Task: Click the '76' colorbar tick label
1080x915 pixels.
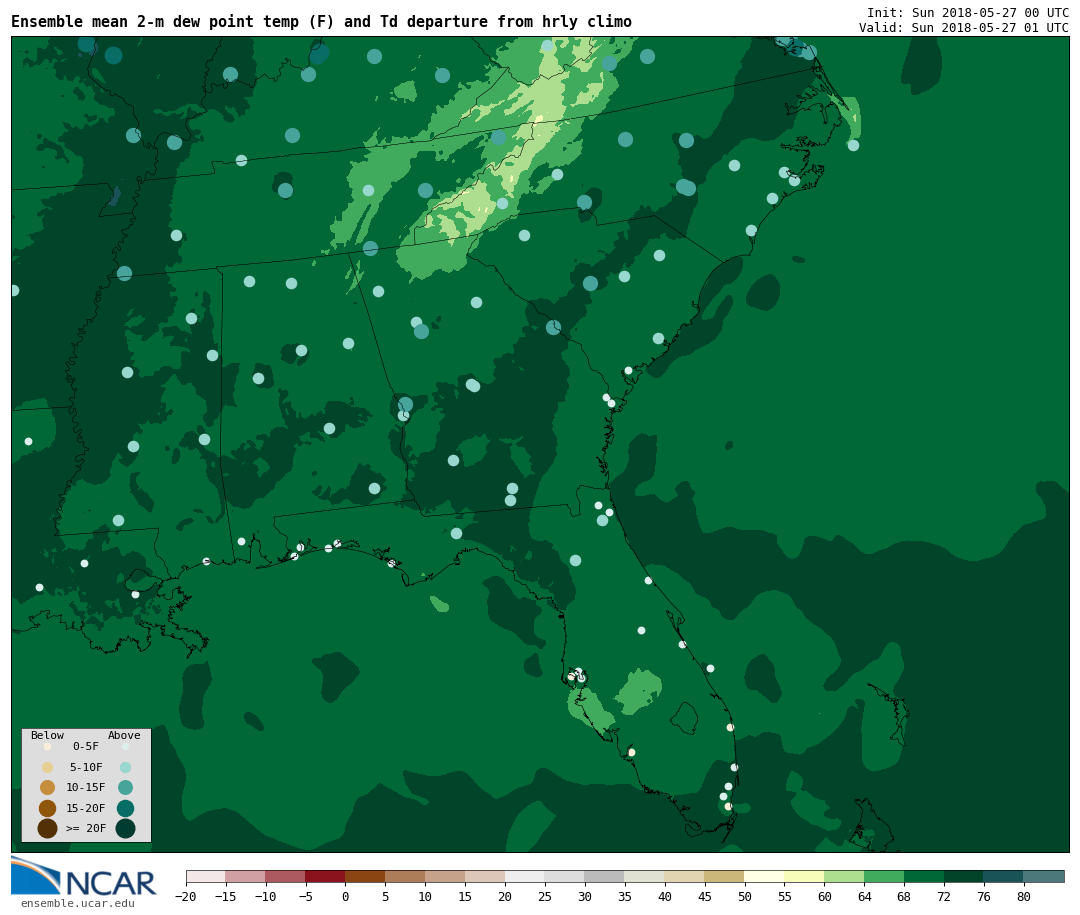Action: [984, 897]
